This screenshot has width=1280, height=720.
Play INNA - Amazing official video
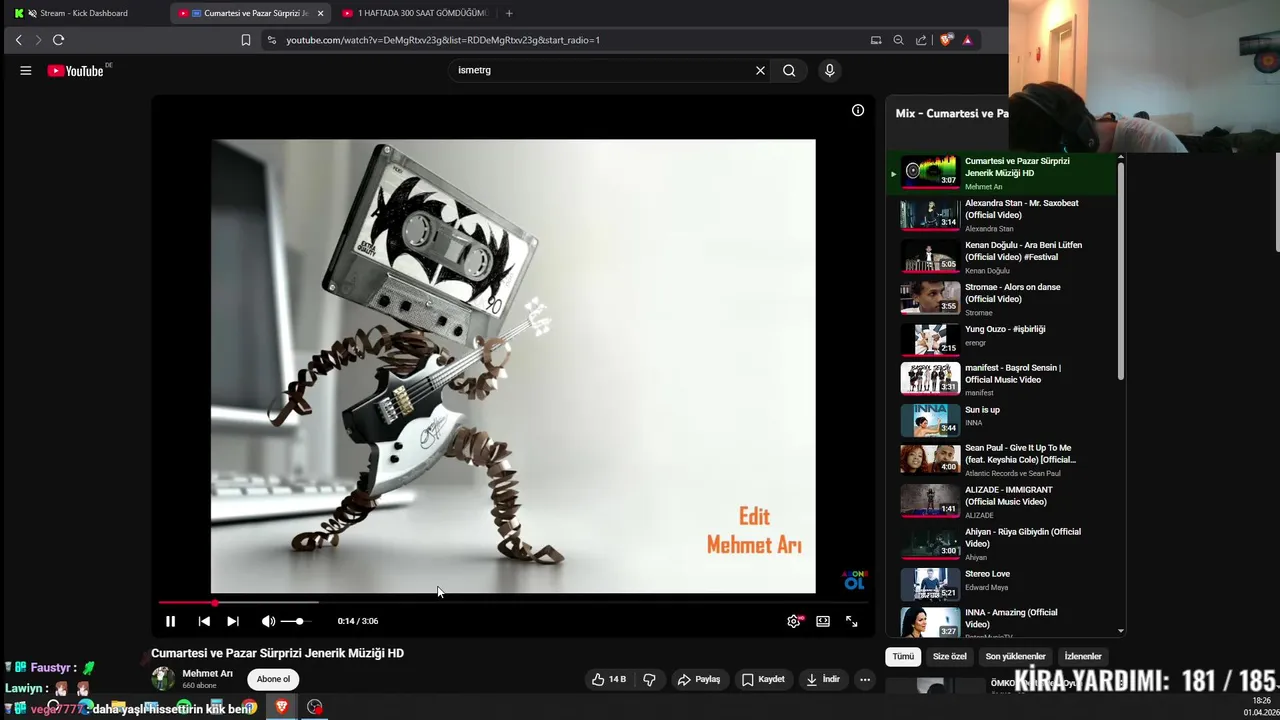point(1003,621)
